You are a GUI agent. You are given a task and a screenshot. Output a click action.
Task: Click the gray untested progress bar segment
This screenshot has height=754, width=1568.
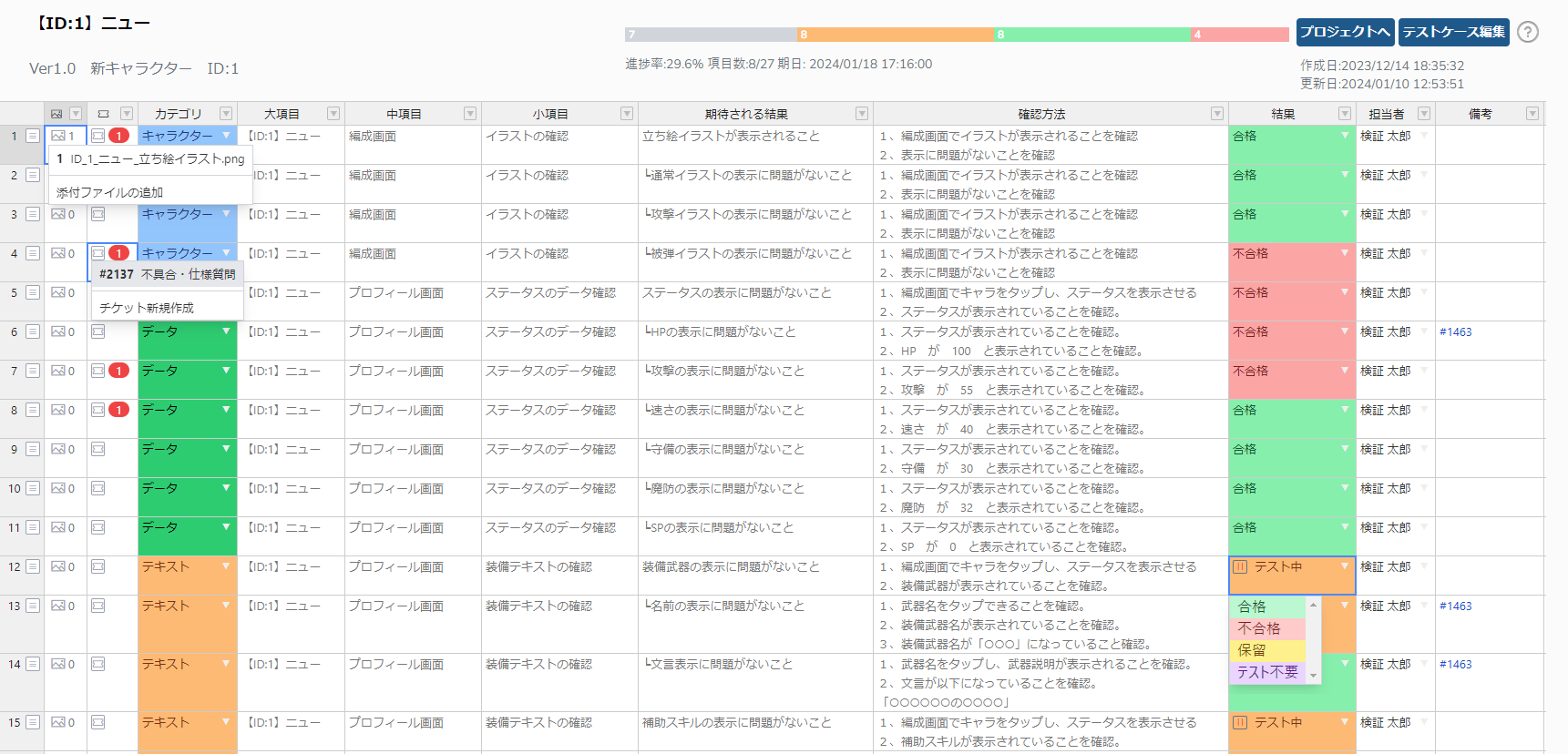point(711,35)
